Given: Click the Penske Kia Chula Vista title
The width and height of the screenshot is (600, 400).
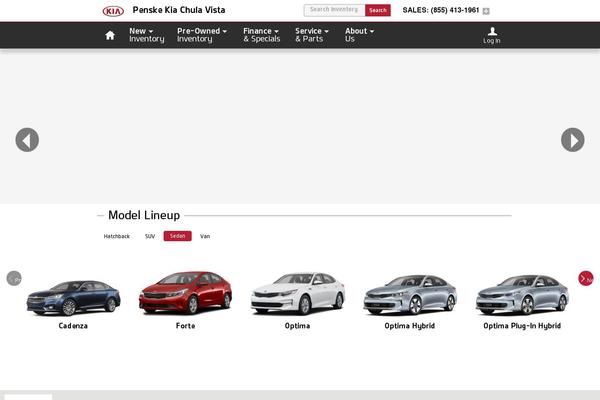Looking at the screenshot, I should (179, 10).
